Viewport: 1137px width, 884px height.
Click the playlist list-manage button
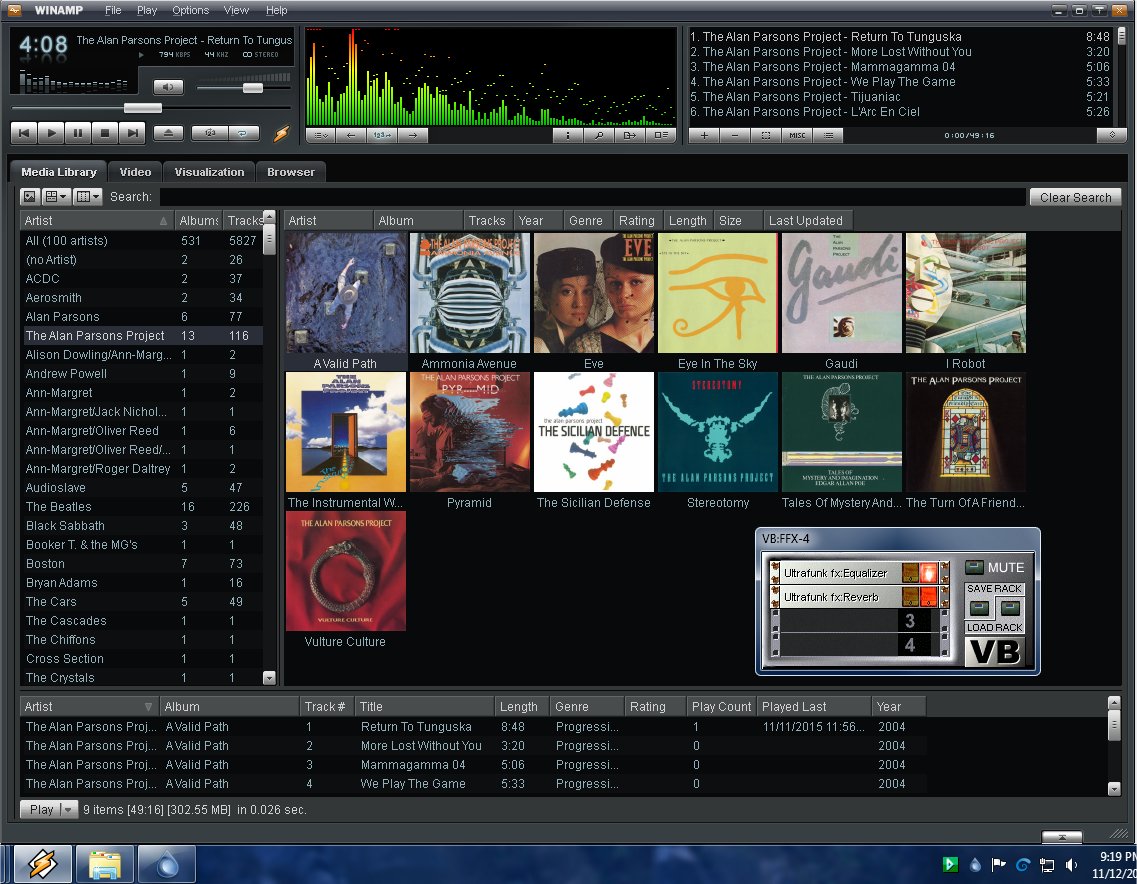[828, 135]
